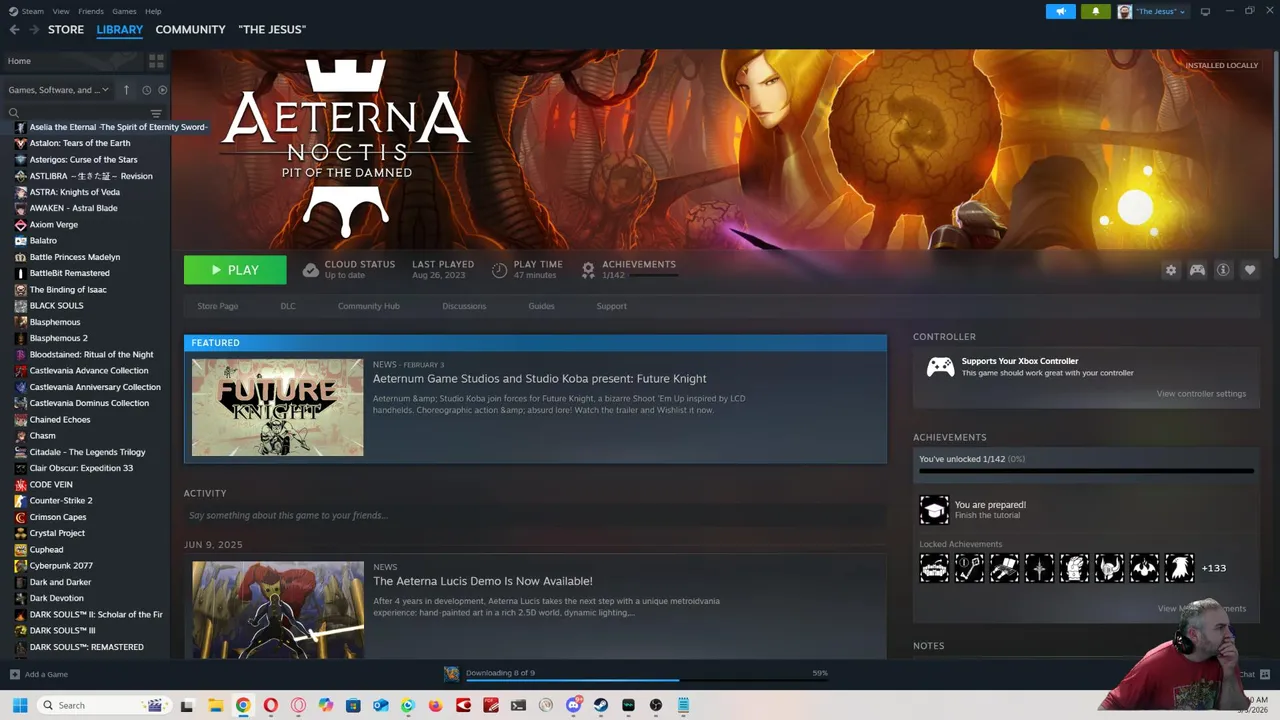Open the Aeterna Lucis Demo news thumbnail

[278, 610]
